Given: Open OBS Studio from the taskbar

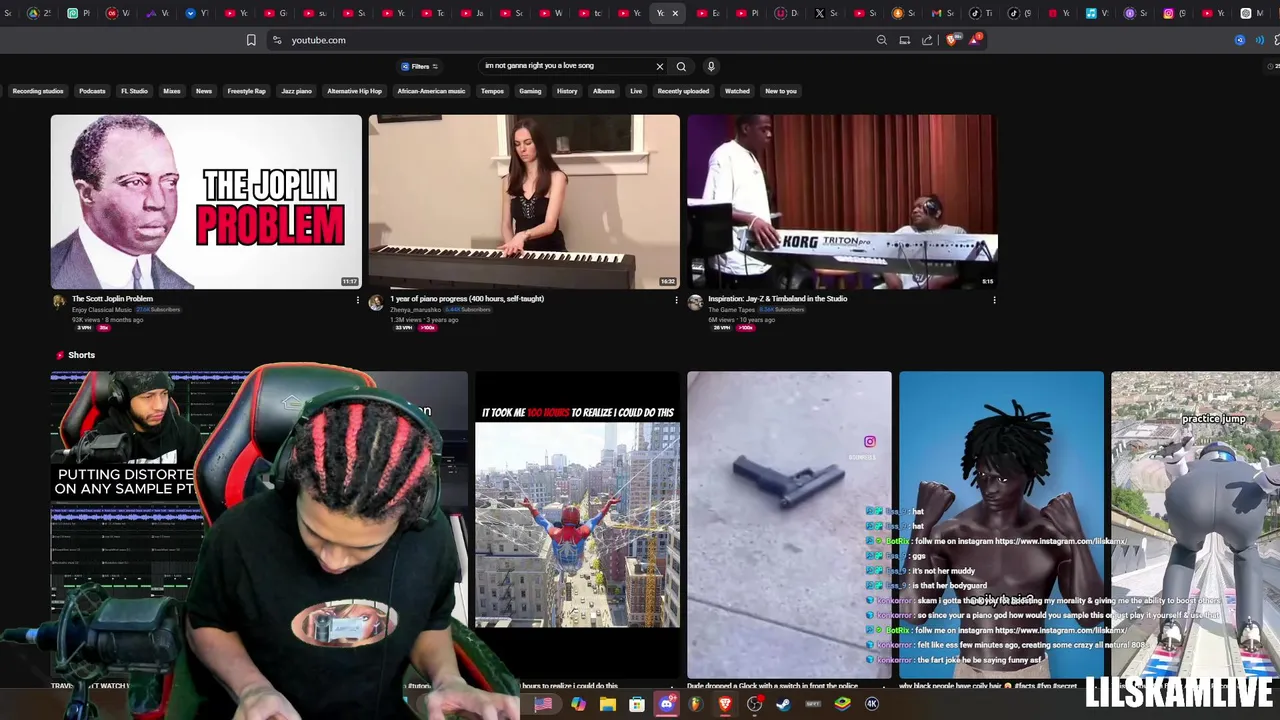Looking at the screenshot, I should click(755, 704).
